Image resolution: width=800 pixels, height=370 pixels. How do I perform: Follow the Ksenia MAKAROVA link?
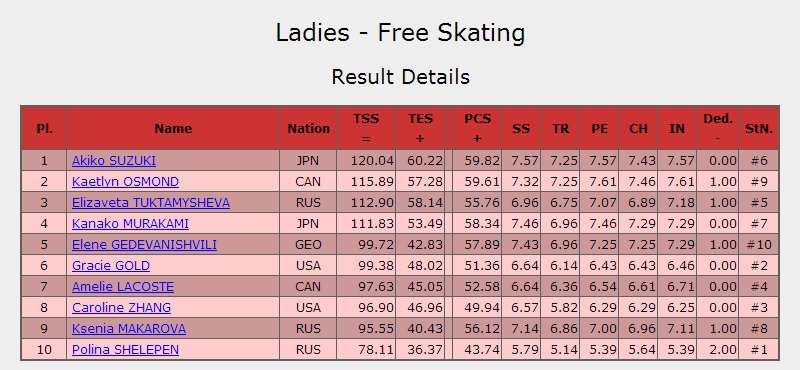(x=129, y=329)
